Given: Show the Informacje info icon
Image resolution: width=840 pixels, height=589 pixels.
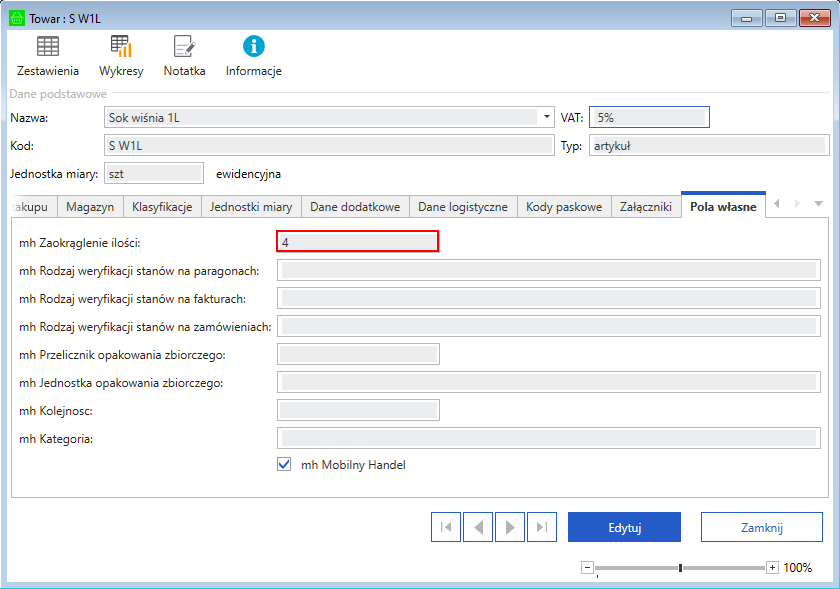Looking at the screenshot, I should click(x=253, y=46).
